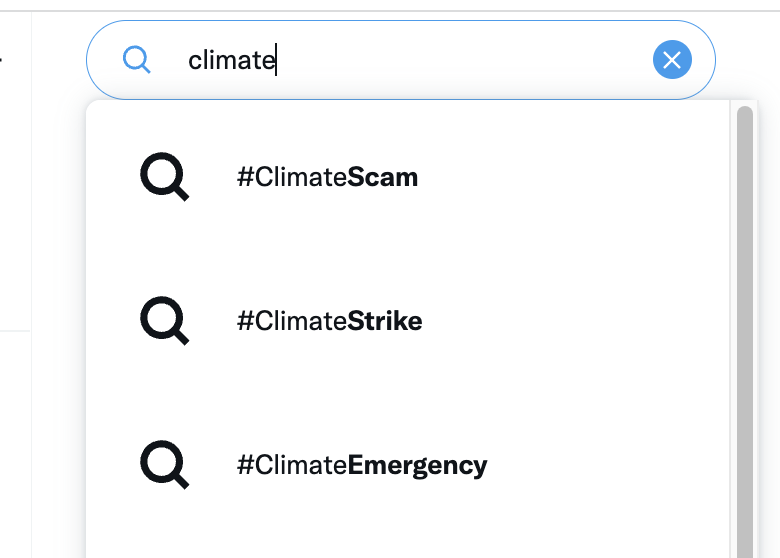The width and height of the screenshot is (780, 558).
Task: Select the #ClimateScam suggestion
Action: (327, 178)
